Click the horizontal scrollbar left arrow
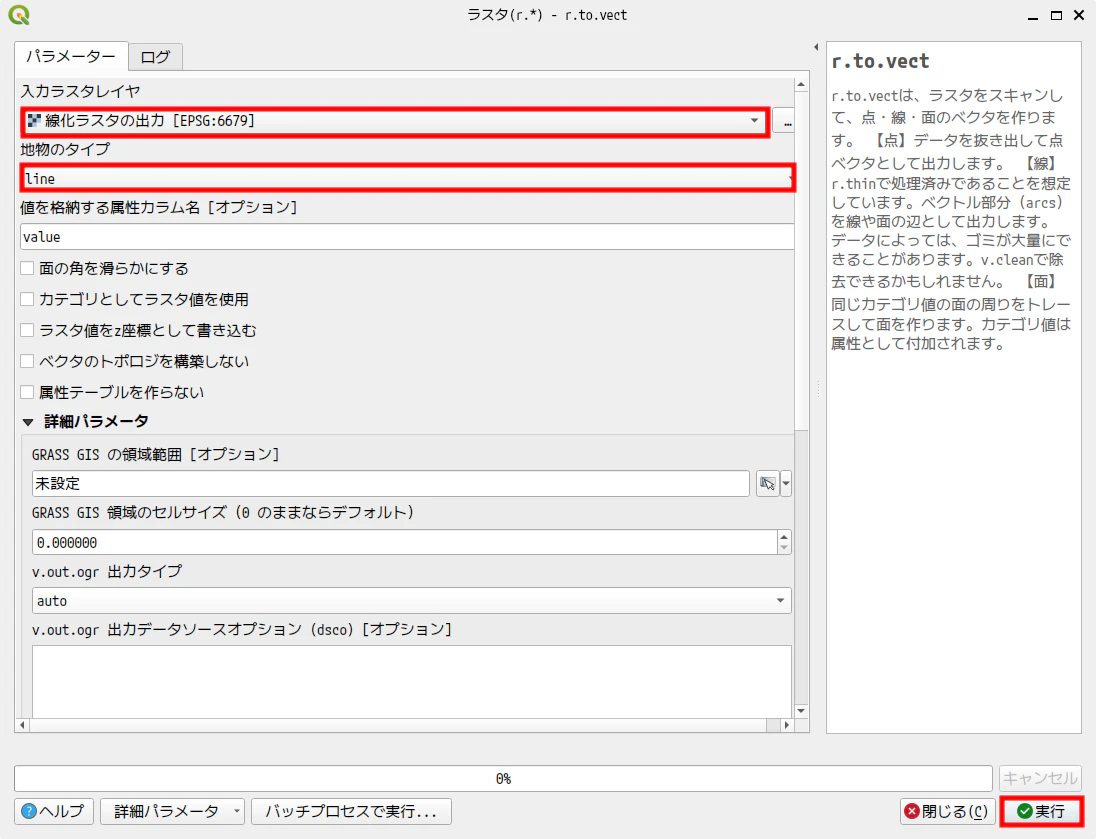Screen dimensions: 1096x839 [x=22, y=725]
